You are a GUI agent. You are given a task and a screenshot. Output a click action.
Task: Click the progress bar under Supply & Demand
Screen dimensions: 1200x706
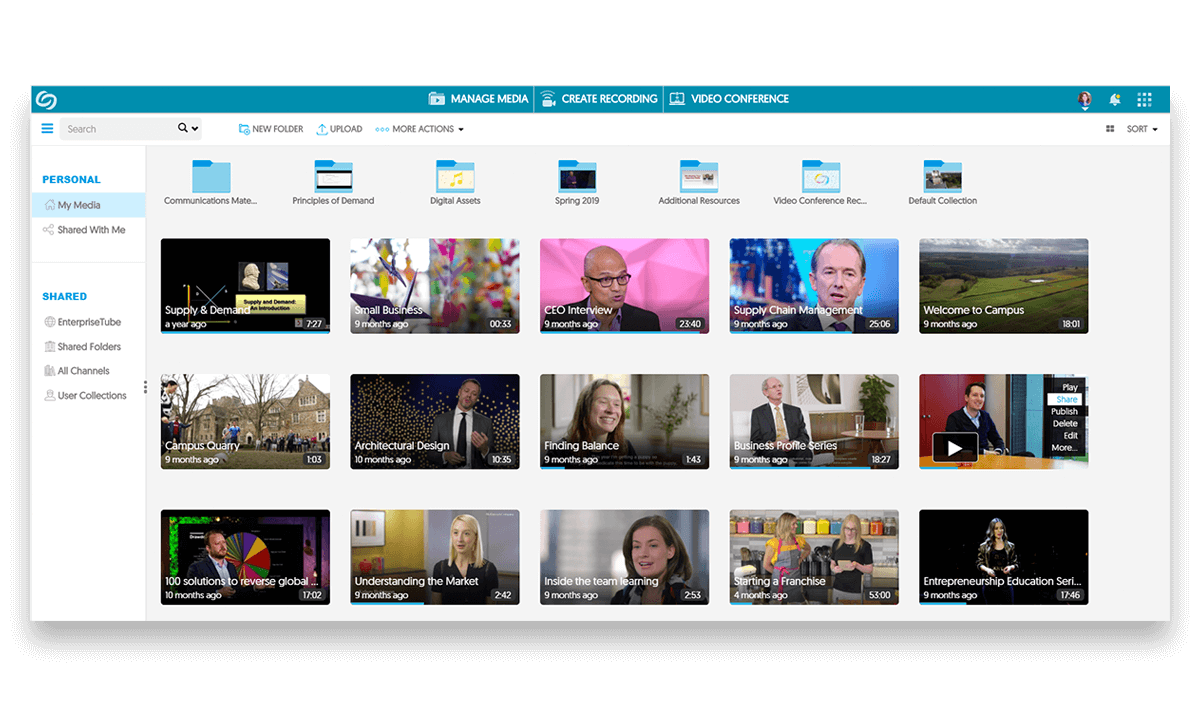pos(245,333)
